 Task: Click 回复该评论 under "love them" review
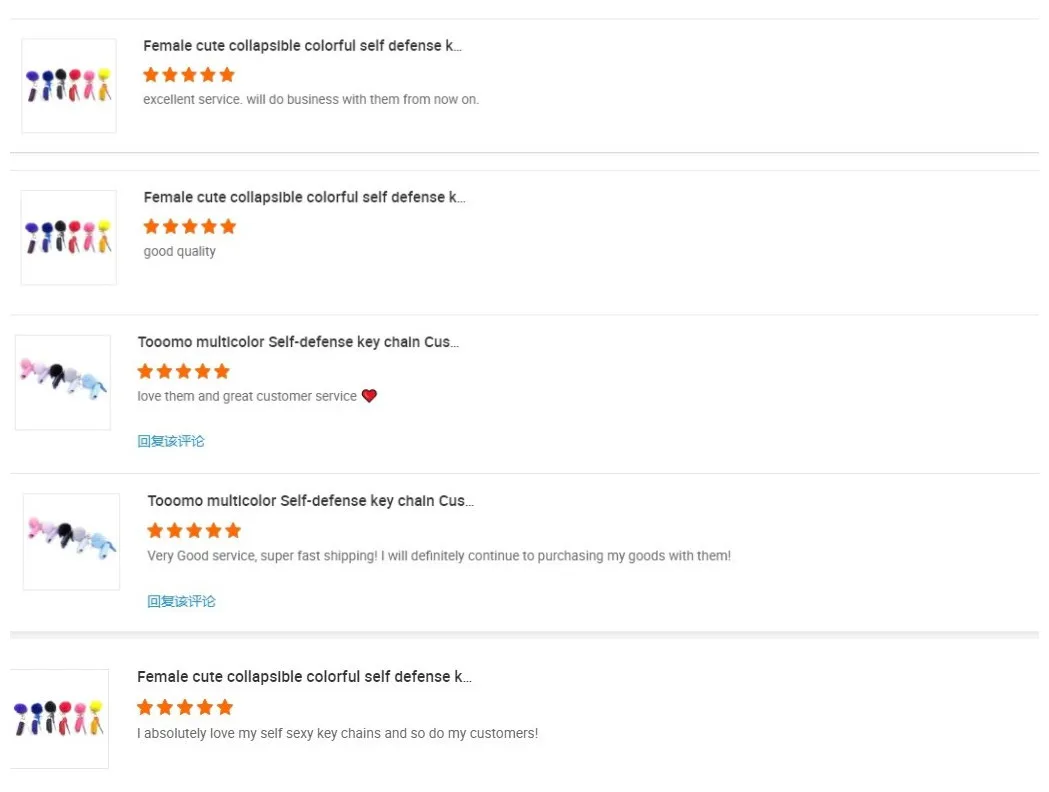click(171, 441)
